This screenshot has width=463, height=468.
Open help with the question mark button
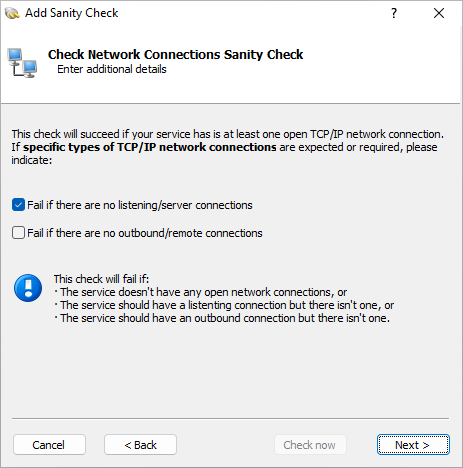click(394, 13)
